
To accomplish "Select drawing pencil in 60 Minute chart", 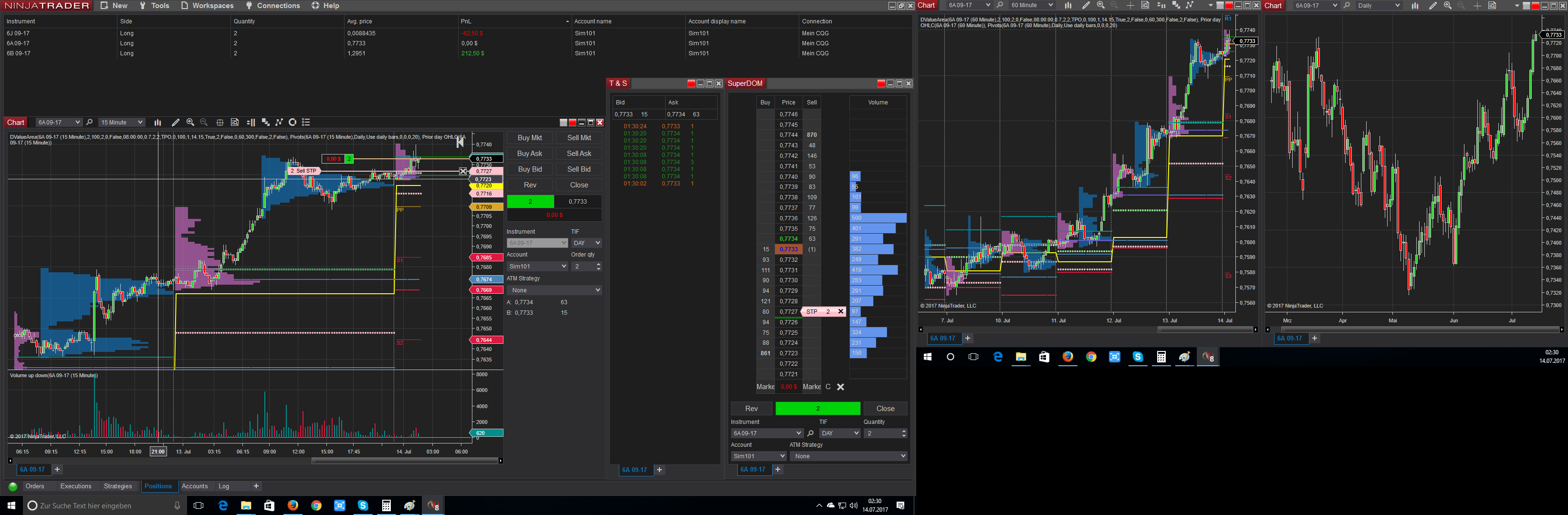I will (x=1086, y=5).
